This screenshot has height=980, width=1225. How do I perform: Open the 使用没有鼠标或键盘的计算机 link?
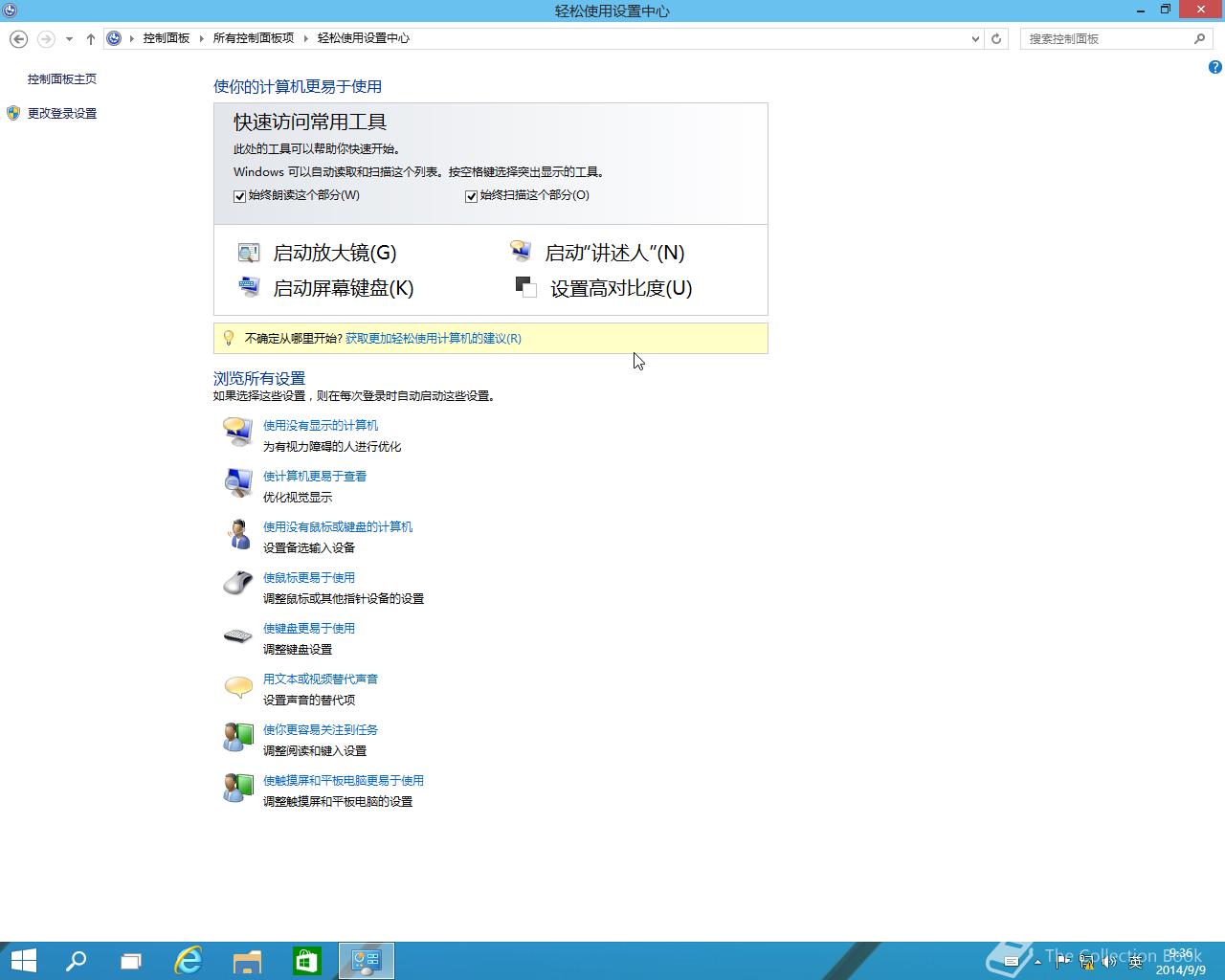click(x=338, y=526)
